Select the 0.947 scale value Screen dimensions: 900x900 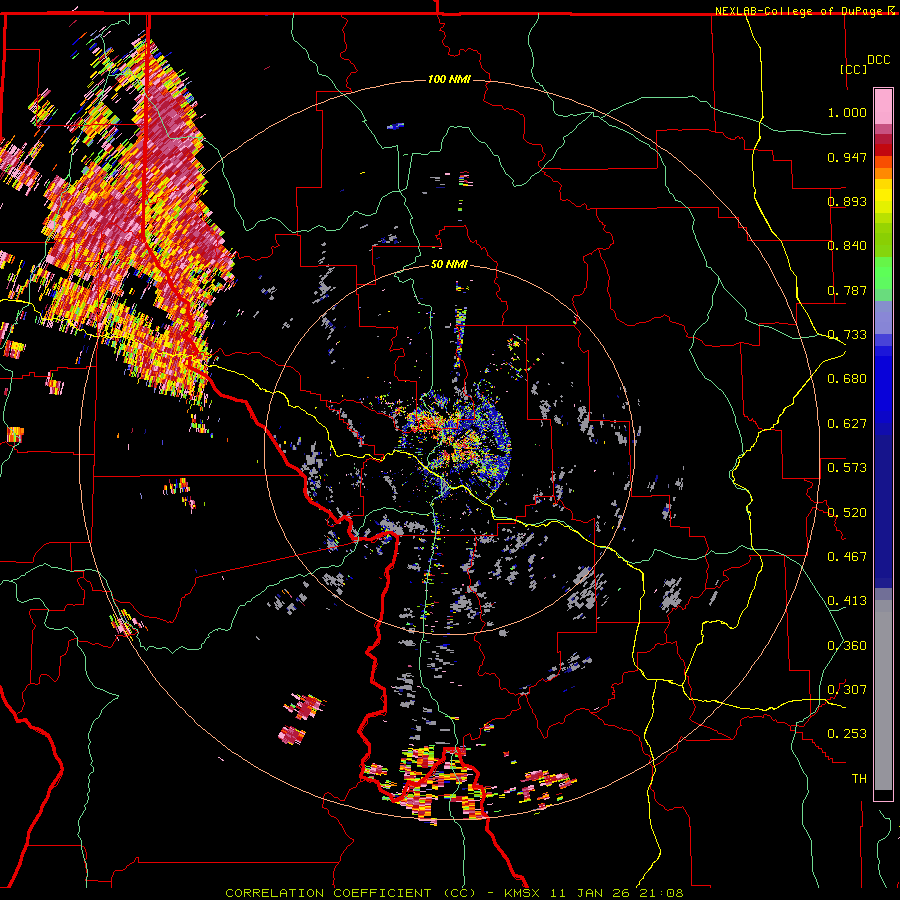click(x=847, y=157)
